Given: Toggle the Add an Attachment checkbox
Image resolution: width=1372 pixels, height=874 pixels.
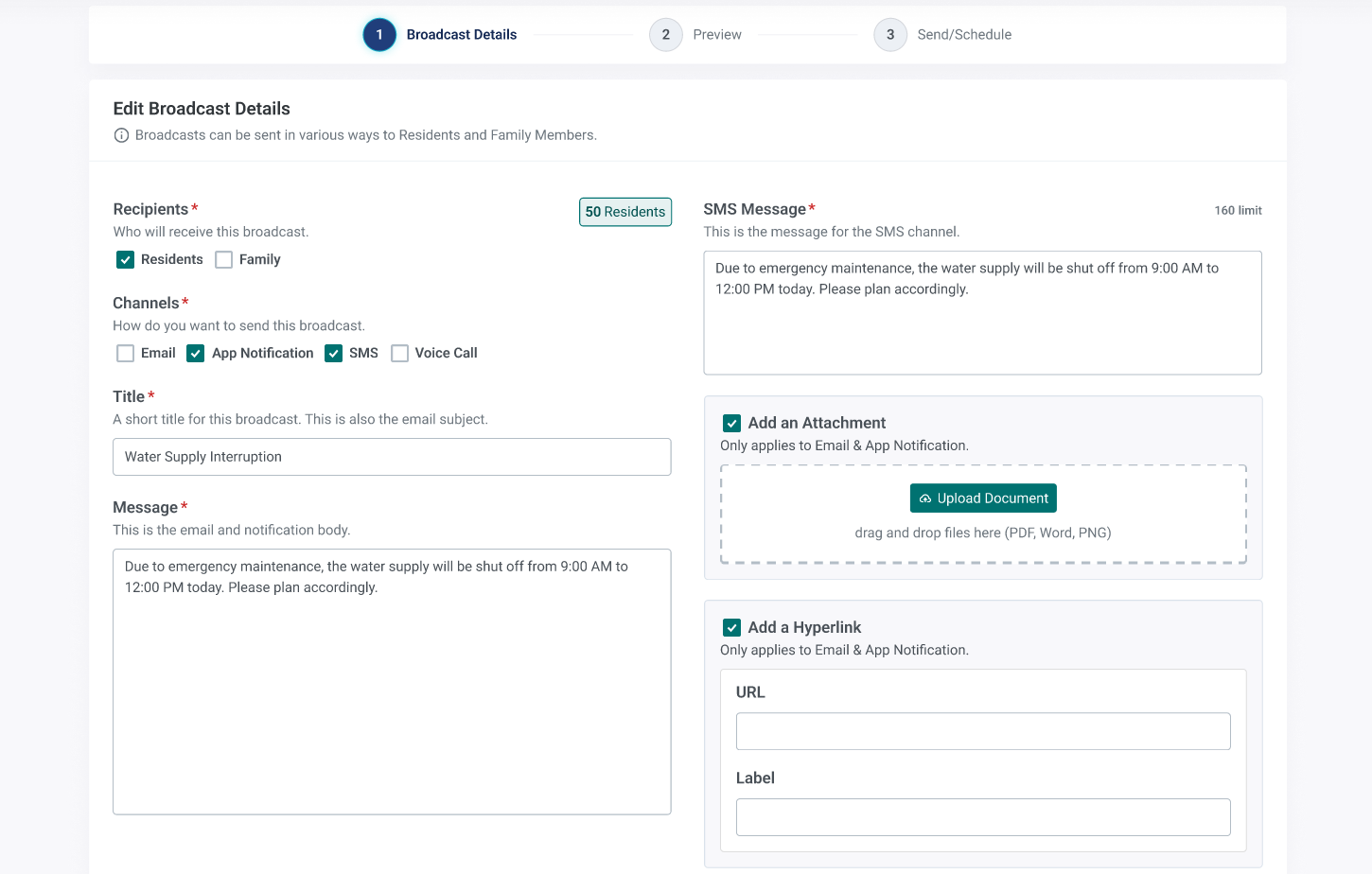Looking at the screenshot, I should [731, 423].
